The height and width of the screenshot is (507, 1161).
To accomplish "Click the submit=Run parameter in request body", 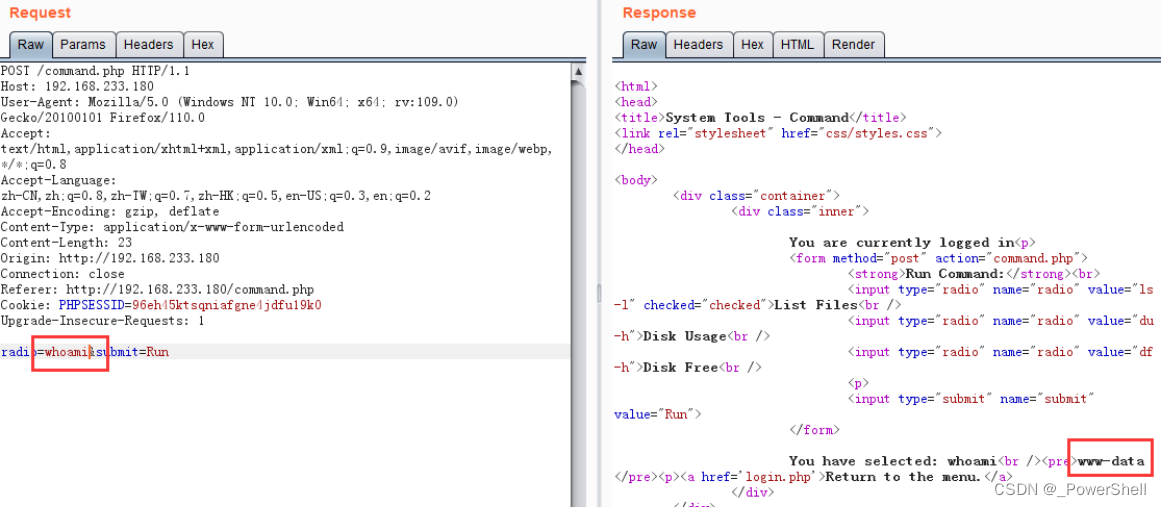I will (132, 352).
